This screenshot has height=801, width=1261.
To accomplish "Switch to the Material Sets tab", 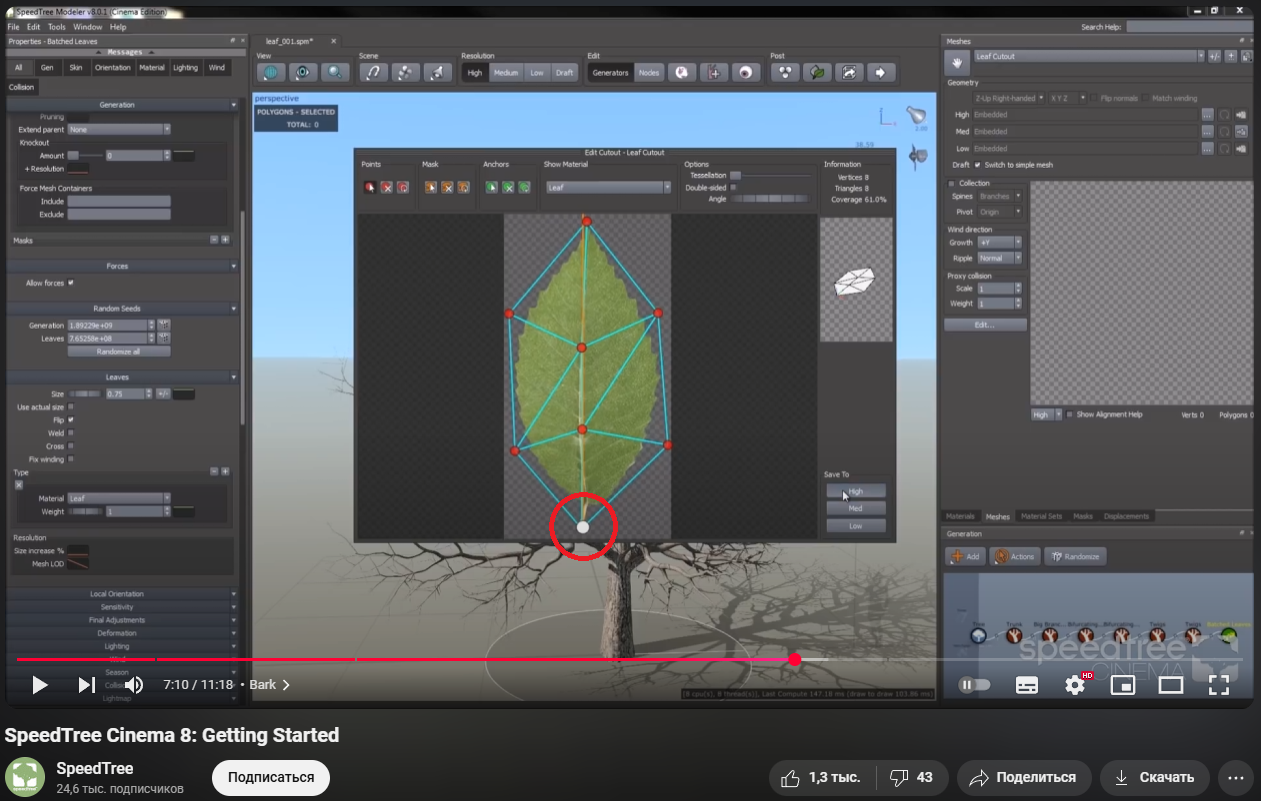I will pos(1041,516).
